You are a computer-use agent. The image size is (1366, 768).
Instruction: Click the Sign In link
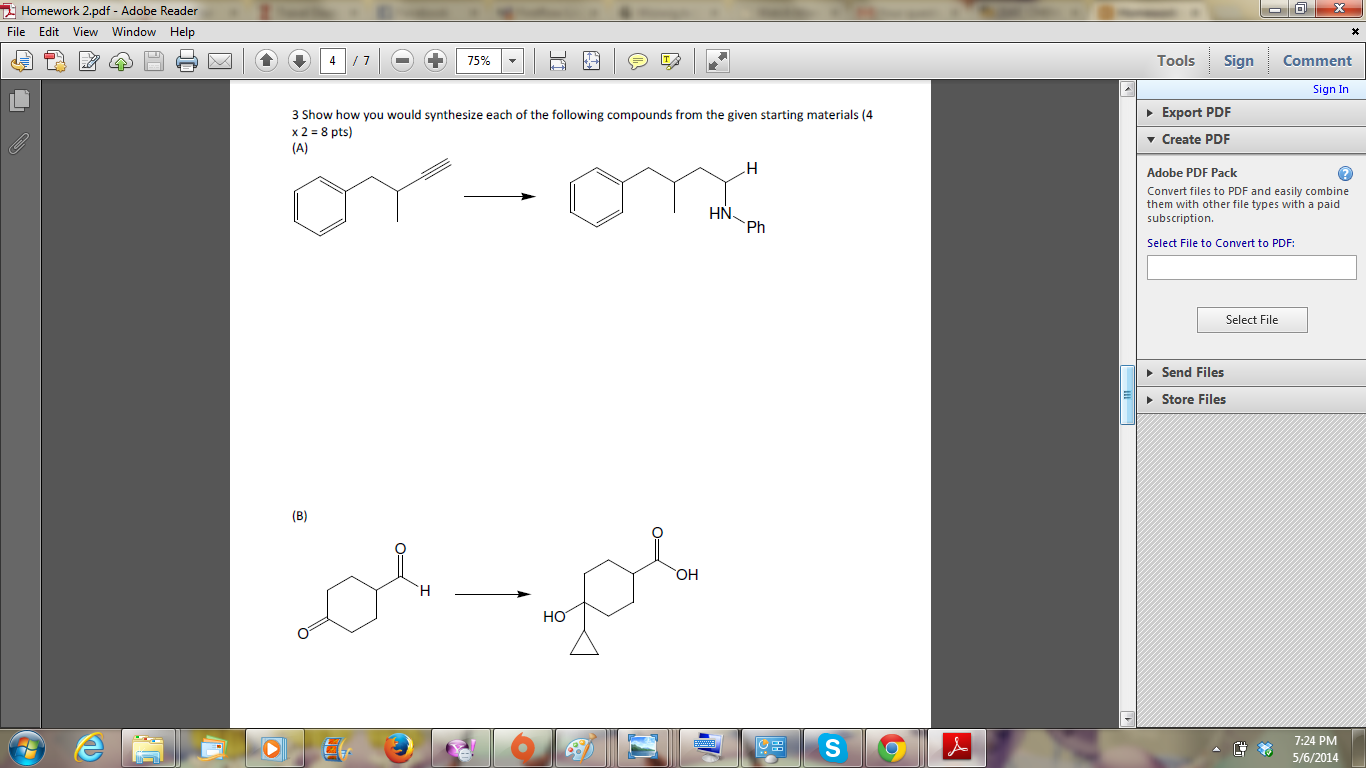pyautogui.click(x=1330, y=88)
